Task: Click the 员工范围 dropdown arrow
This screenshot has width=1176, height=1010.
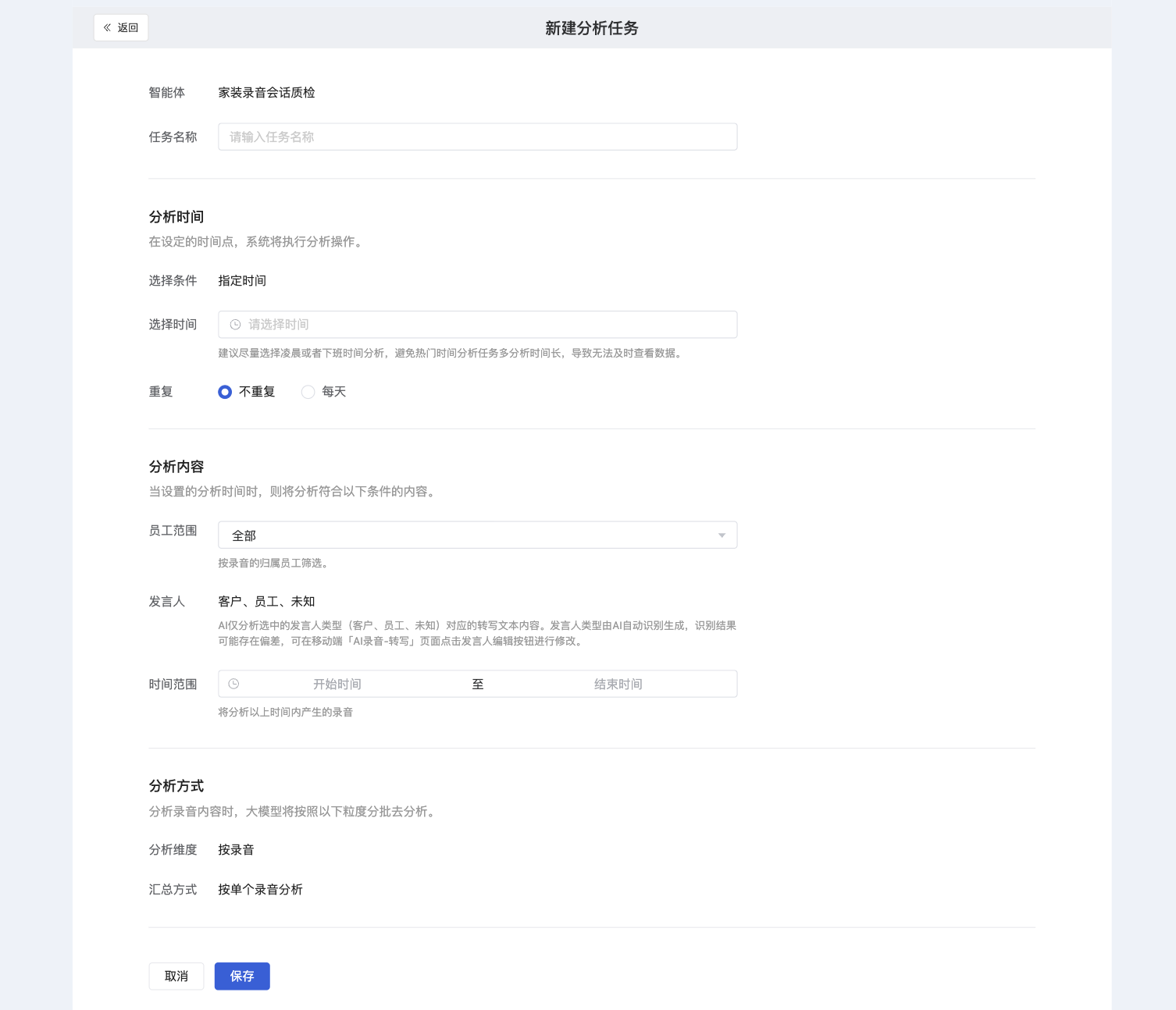Action: (x=722, y=535)
